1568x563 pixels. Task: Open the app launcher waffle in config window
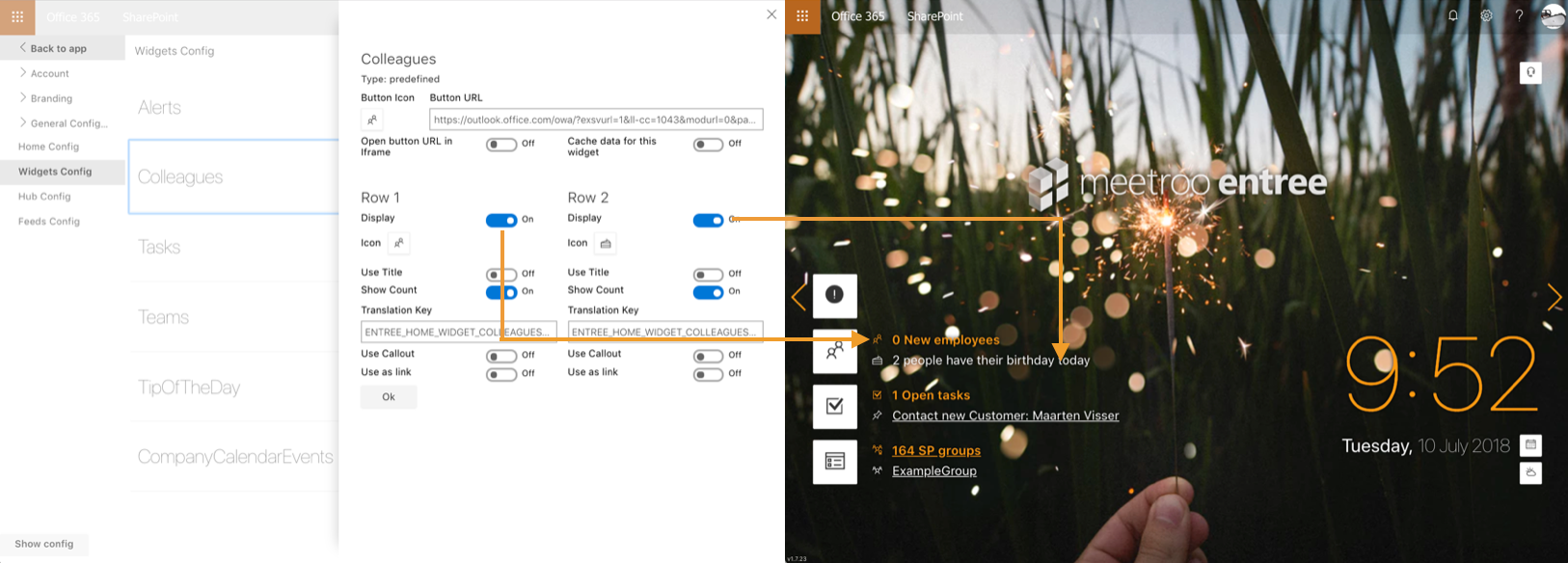click(x=17, y=17)
